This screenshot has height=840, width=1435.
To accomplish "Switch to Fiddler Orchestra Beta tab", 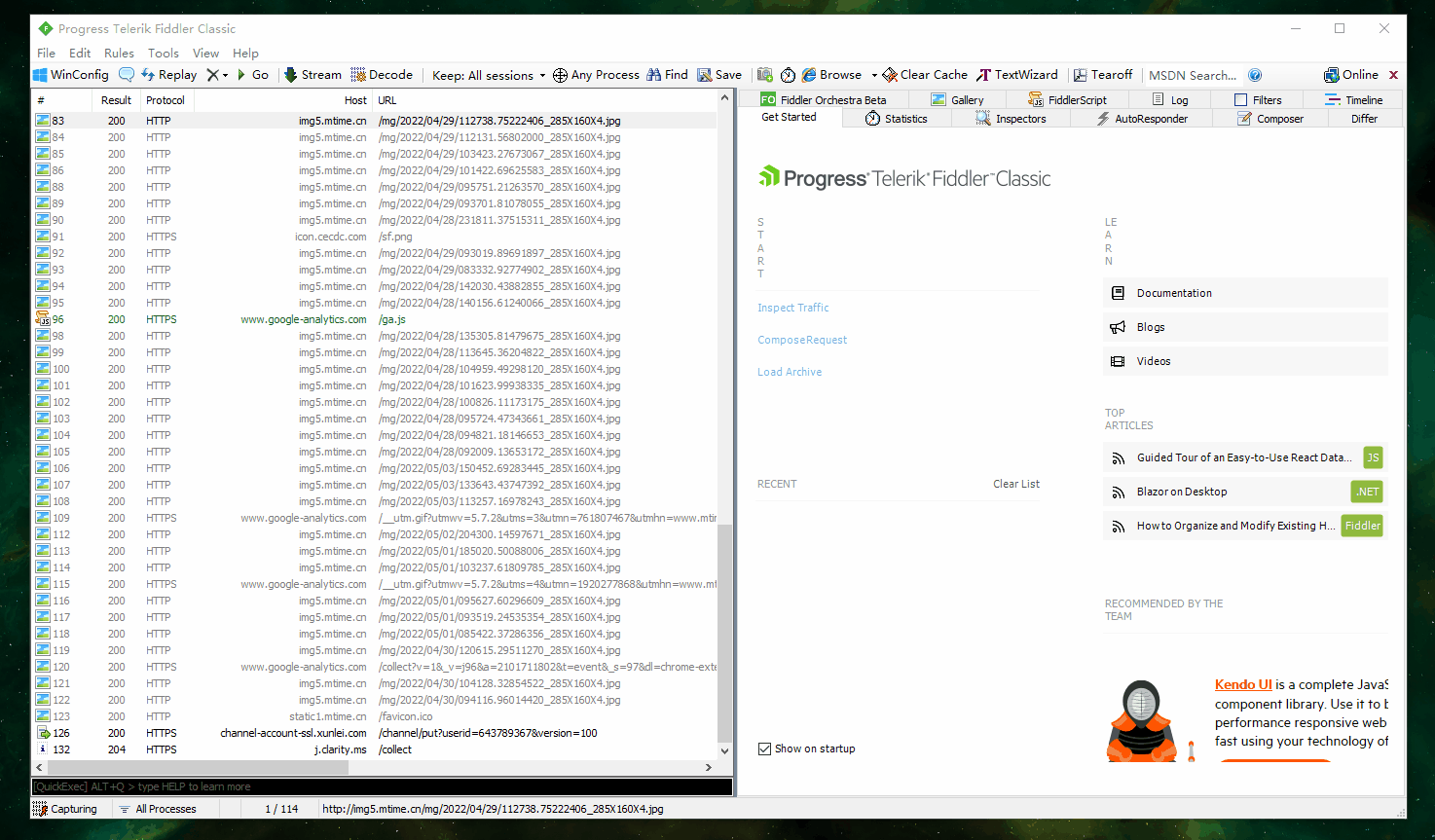I will (x=824, y=99).
